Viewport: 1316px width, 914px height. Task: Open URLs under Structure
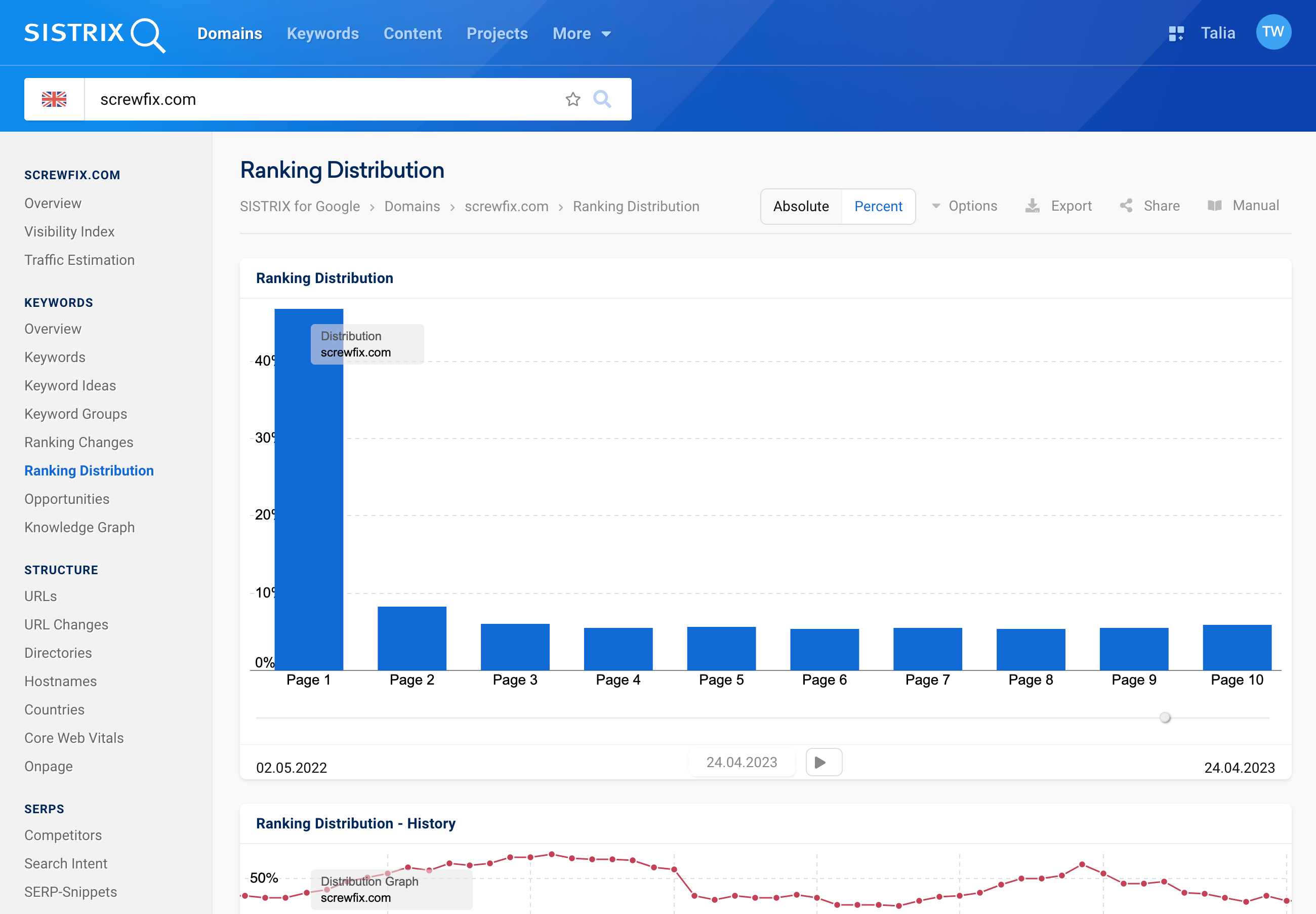[40, 596]
